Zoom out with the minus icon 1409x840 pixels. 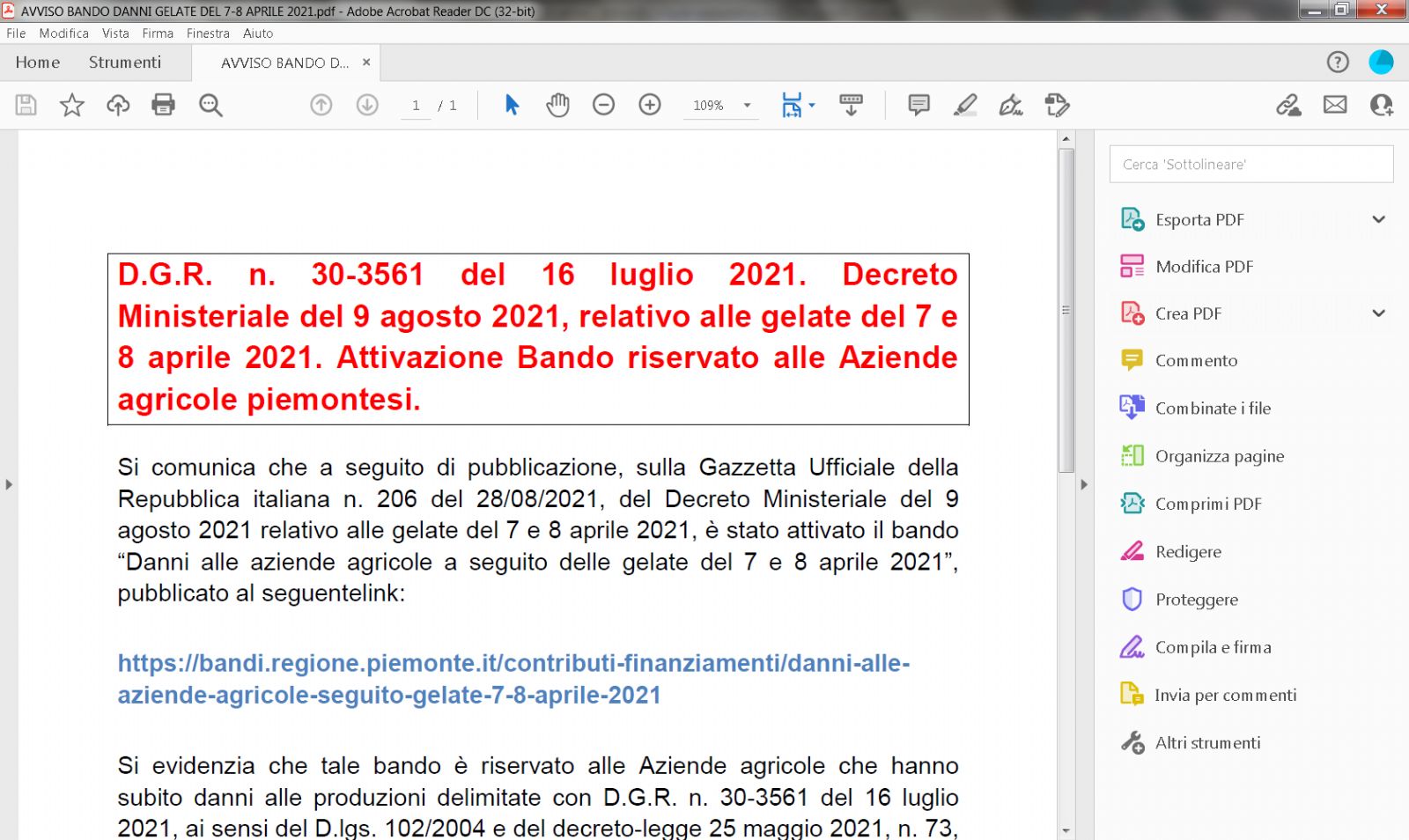point(603,105)
